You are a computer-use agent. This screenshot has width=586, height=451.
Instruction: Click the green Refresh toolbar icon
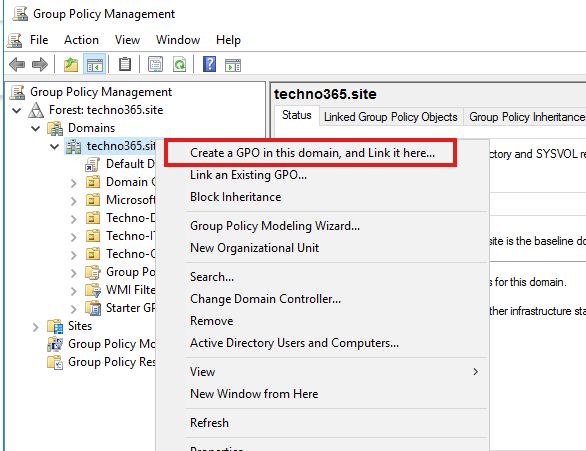pos(180,64)
